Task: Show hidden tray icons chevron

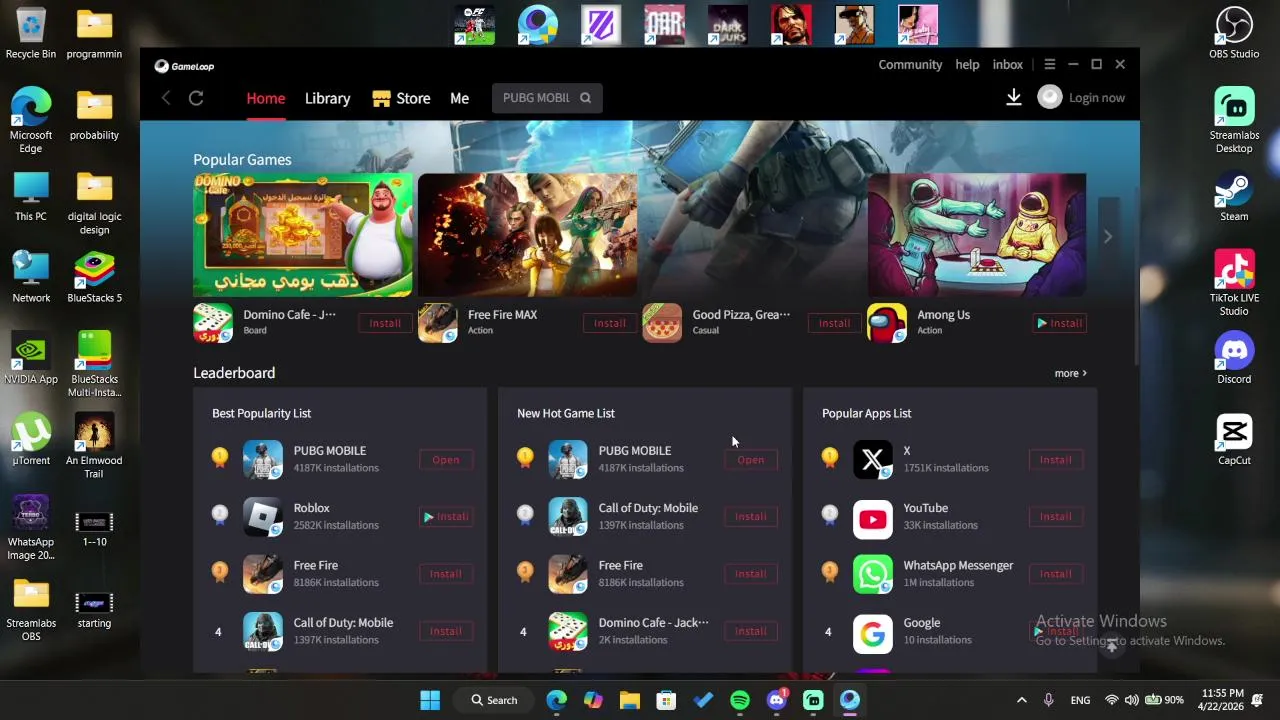Action: (1021, 700)
